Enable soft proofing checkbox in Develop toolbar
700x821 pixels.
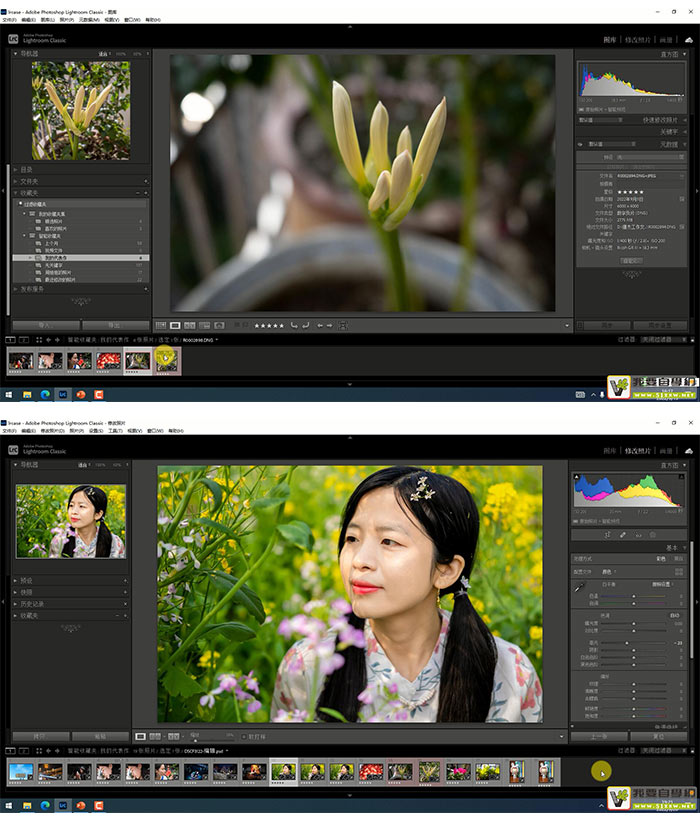pyautogui.click(x=244, y=737)
